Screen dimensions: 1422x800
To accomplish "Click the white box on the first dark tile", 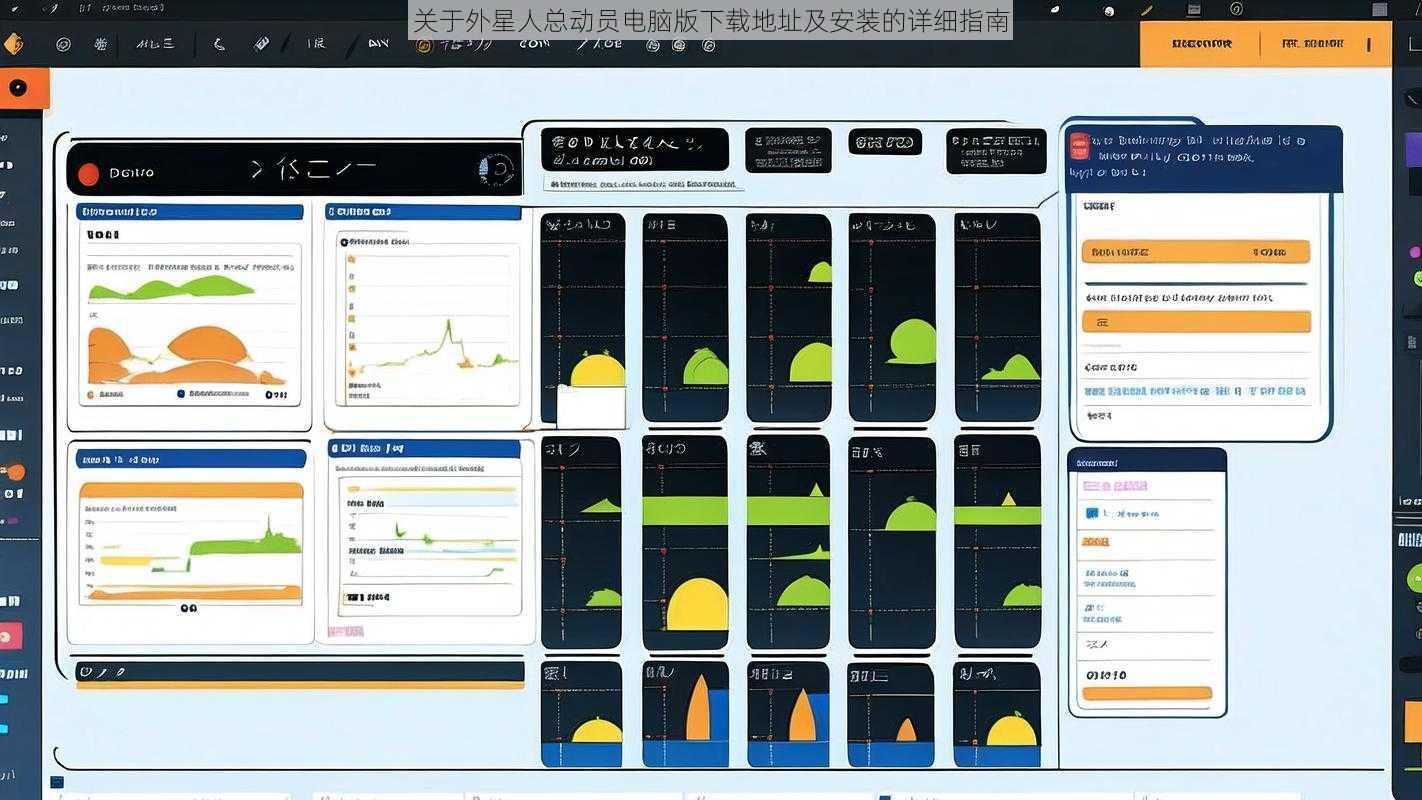I will pos(591,407).
